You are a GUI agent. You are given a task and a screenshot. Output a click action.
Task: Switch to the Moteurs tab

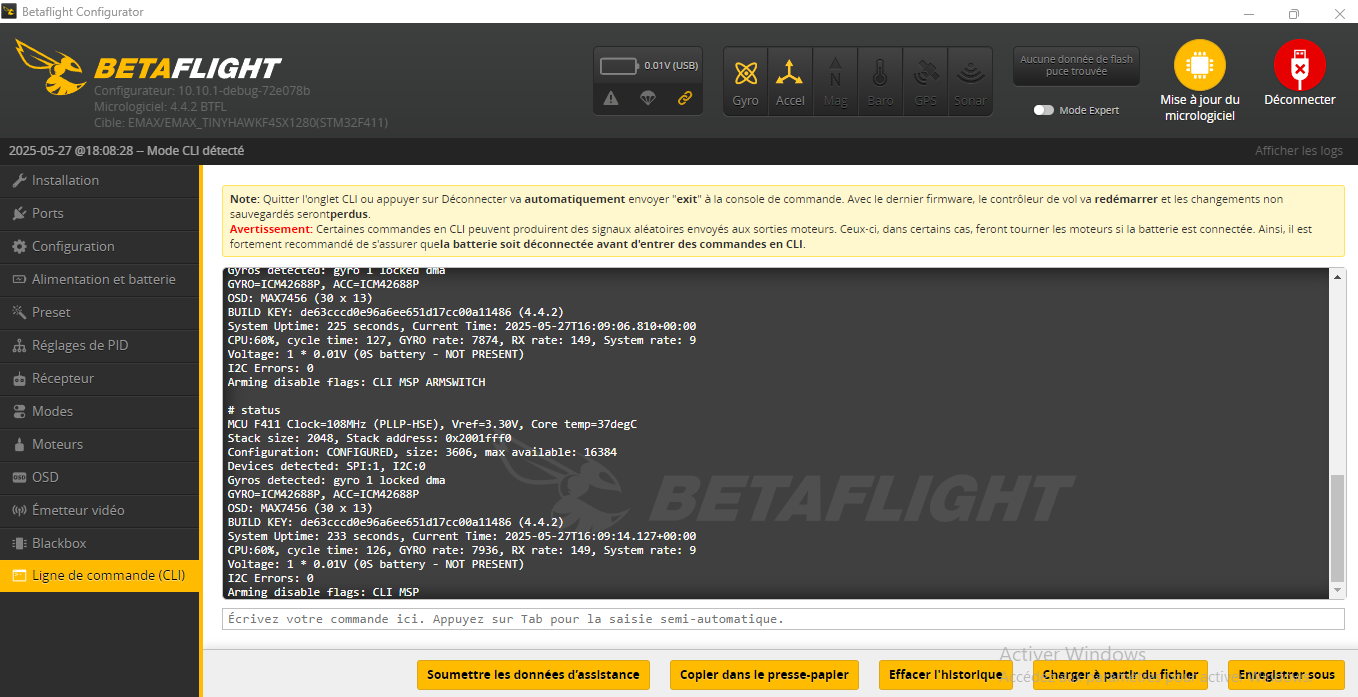click(x=57, y=444)
